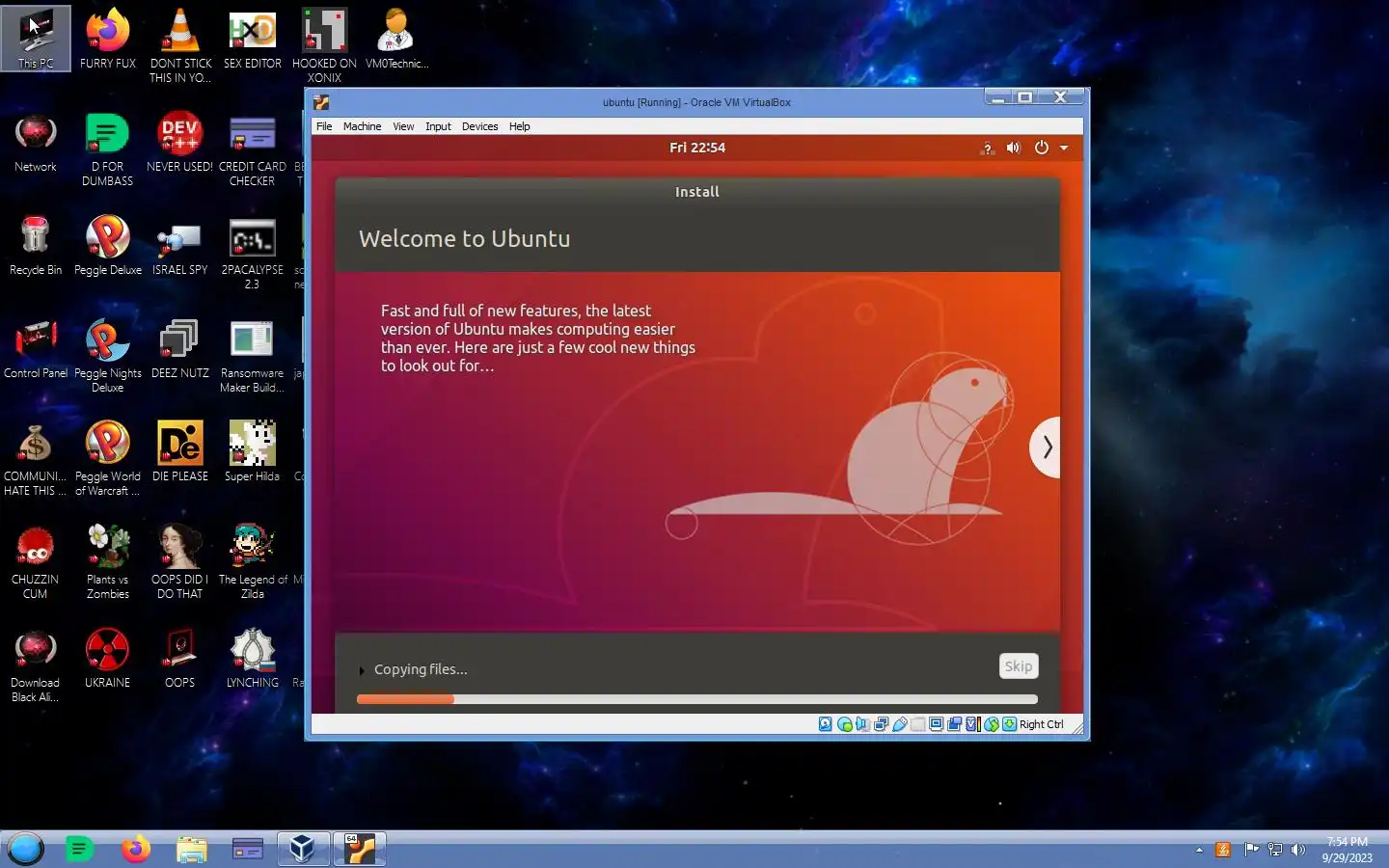Viewport: 1389px width, 868px height.
Task: Select the VMOTechnic desktop icon
Action: pos(396,39)
